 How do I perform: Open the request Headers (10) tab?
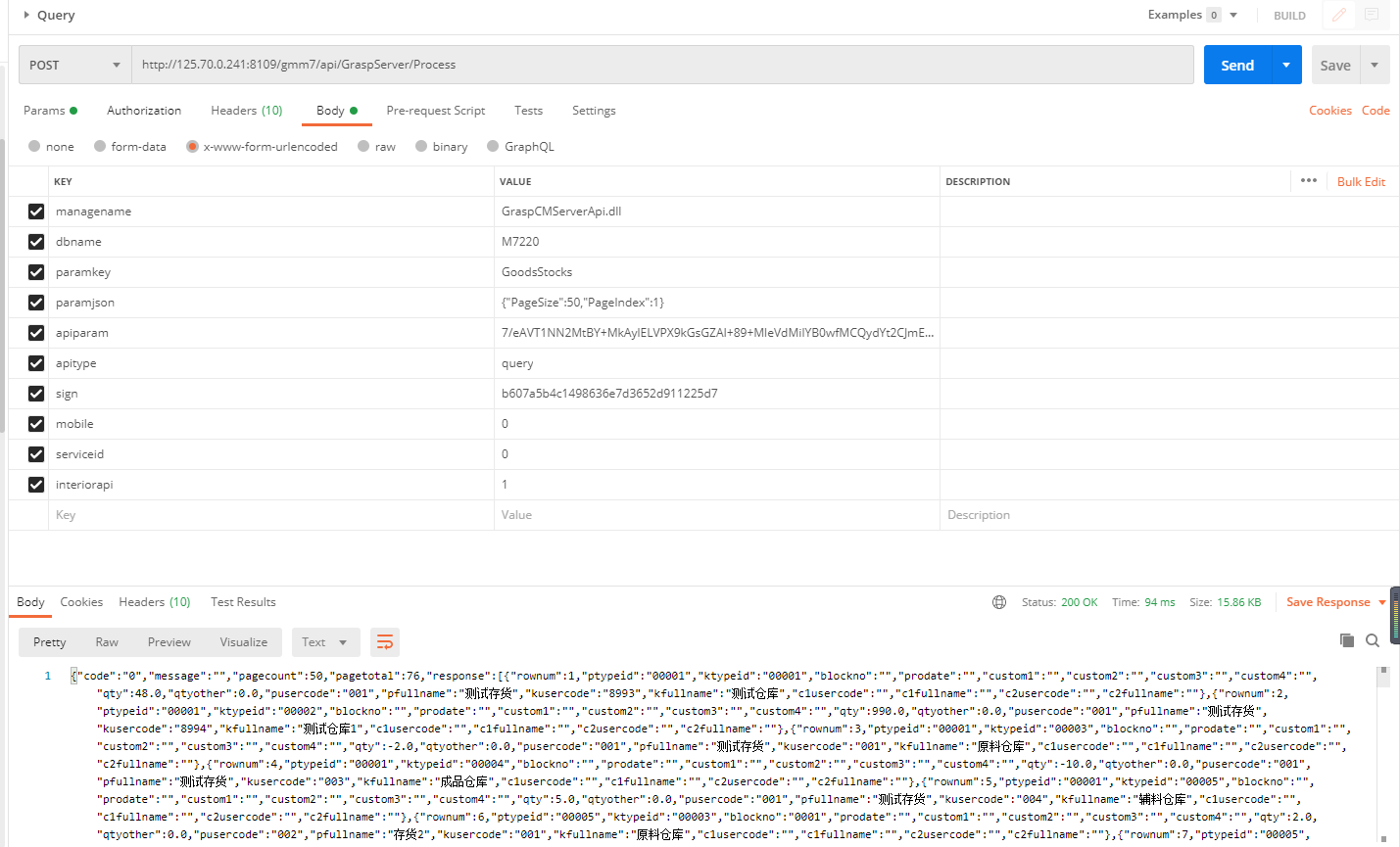[x=247, y=111]
